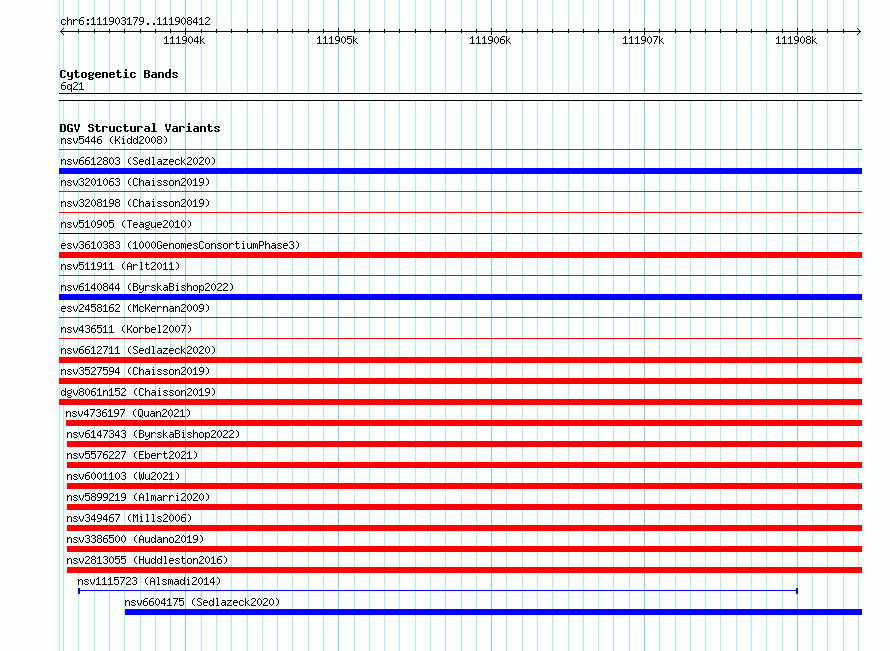This screenshot has height=651, width=890.
Task: Click the nsv3208198 (Chaisson2019) label
Action: (135, 203)
